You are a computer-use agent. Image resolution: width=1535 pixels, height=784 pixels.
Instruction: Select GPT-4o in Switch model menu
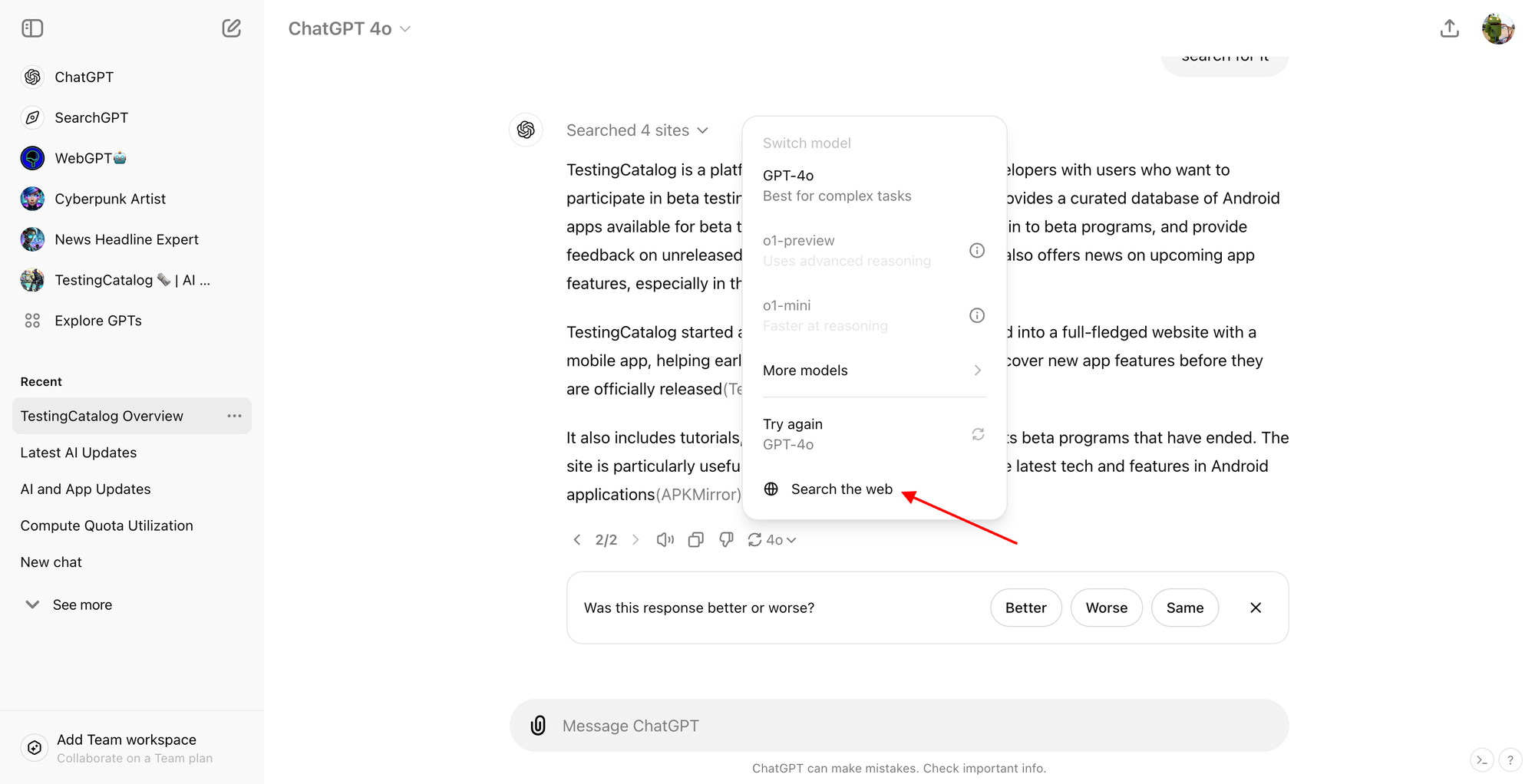click(x=874, y=186)
